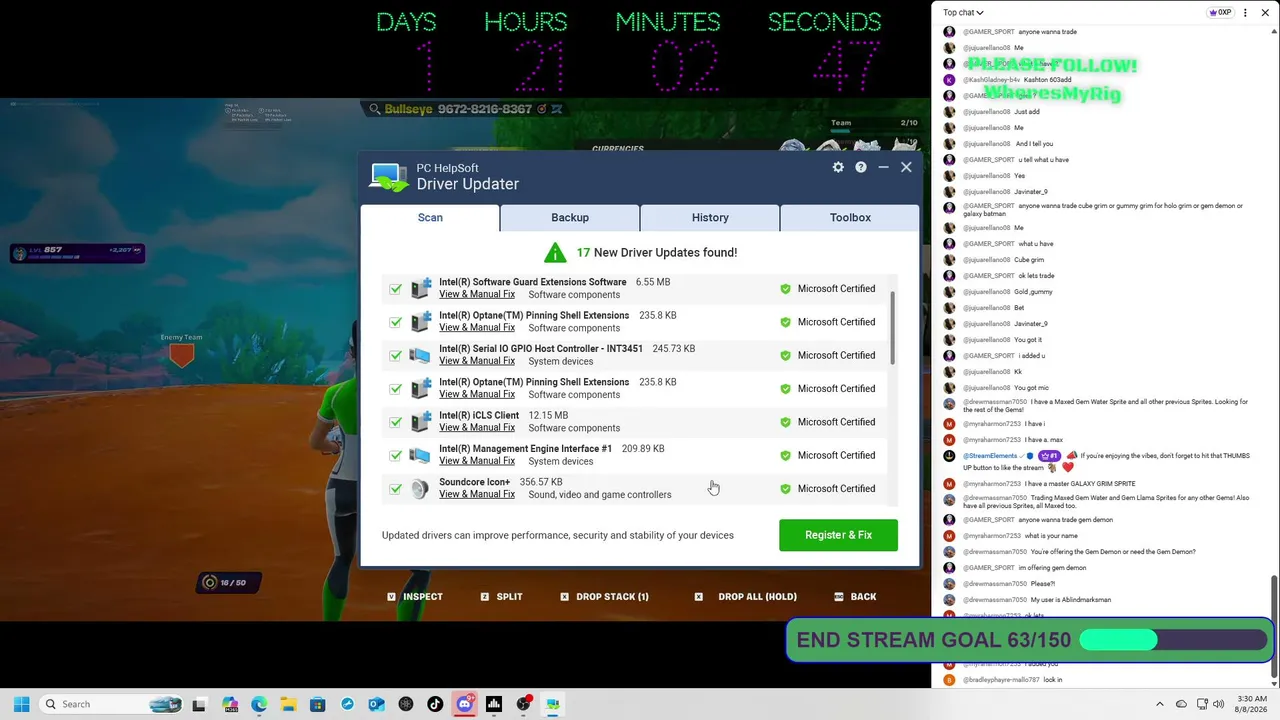Click the '356.57 KB' driver size

(541, 482)
